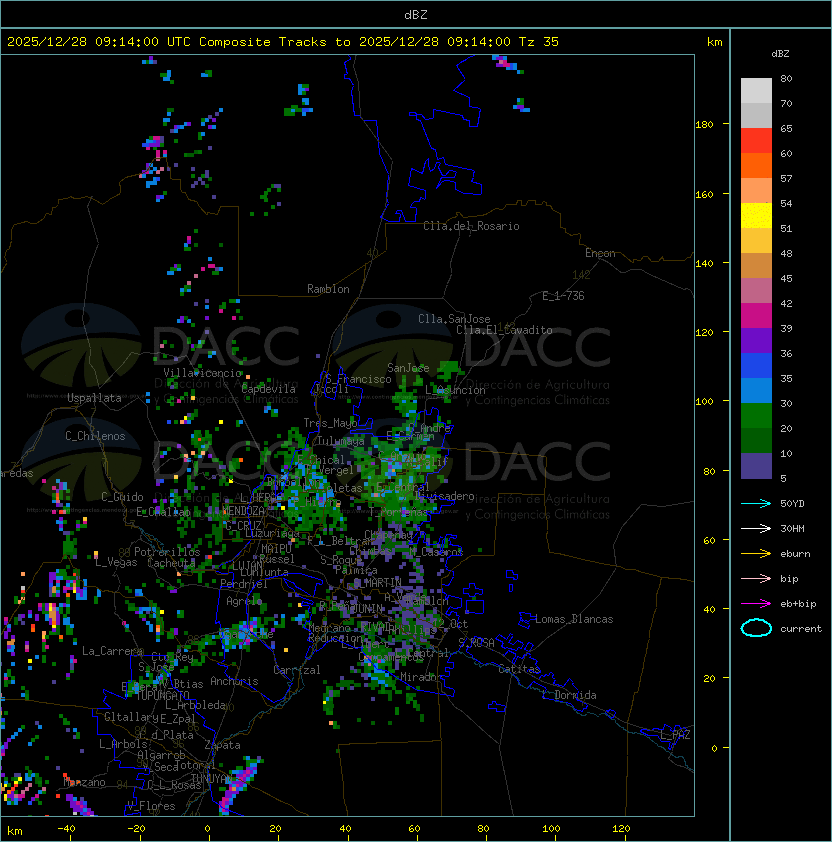The image size is (832, 842).
Task: Pick the bright yellow legend swatch
Action: coord(756,215)
